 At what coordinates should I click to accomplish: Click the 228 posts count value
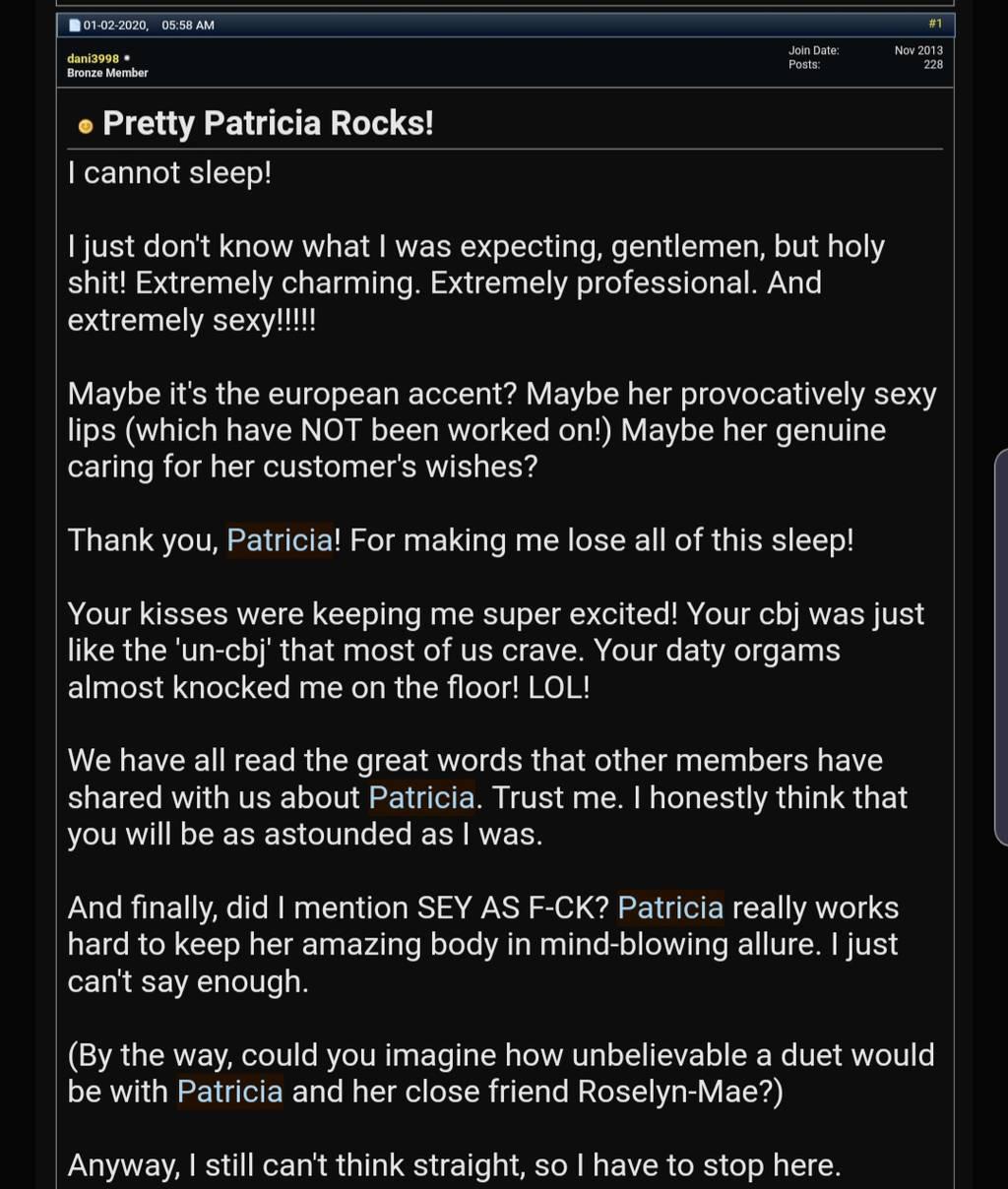point(933,65)
